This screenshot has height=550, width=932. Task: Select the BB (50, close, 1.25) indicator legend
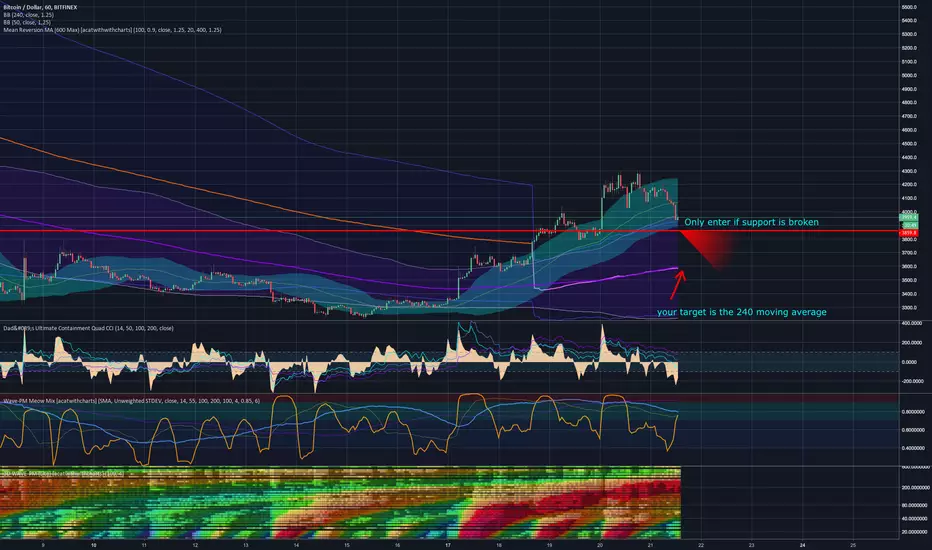point(27,22)
